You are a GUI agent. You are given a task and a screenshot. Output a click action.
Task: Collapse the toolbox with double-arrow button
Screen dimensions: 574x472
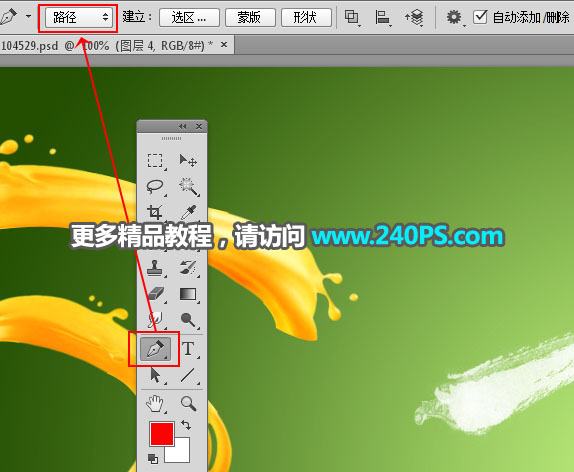pyautogui.click(x=183, y=126)
